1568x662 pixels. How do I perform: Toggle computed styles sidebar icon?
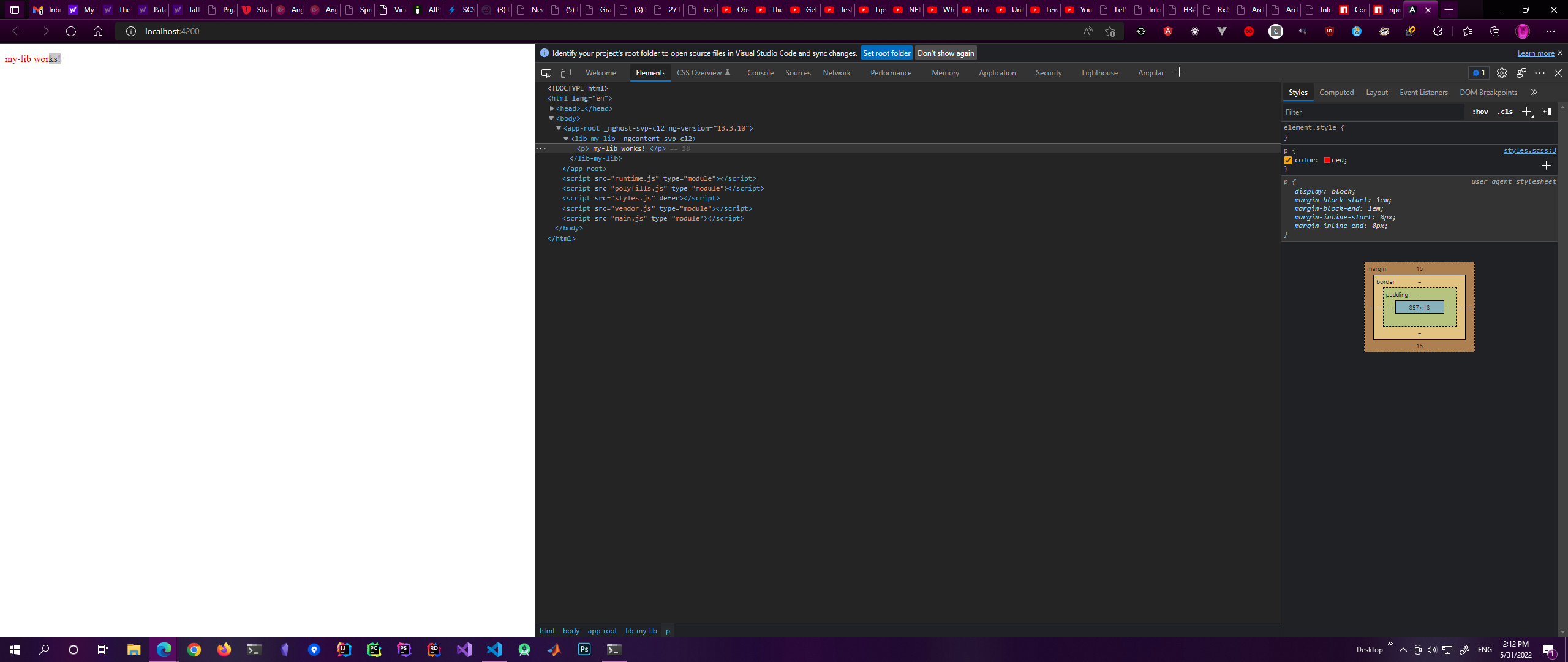1547,112
